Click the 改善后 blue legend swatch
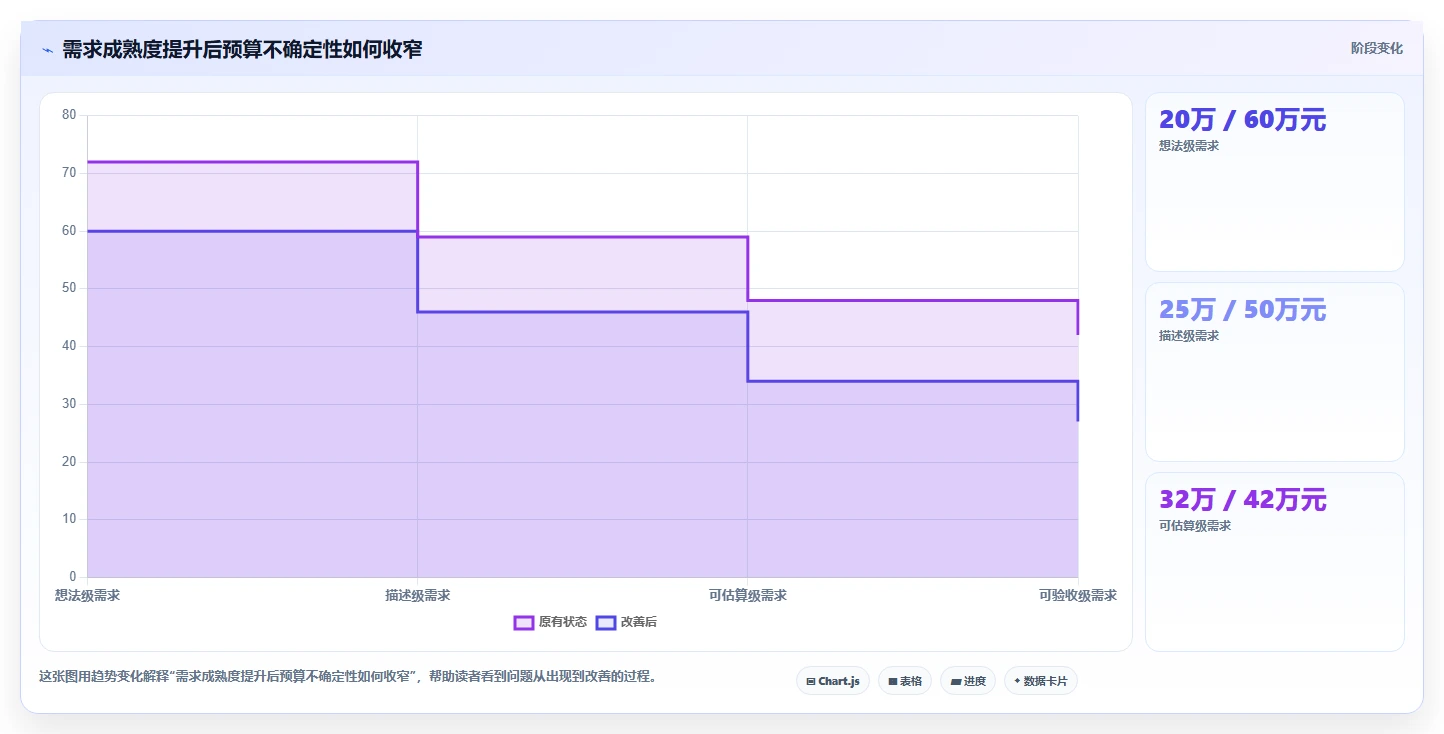Image resolution: width=1444 pixels, height=734 pixels. tap(606, 622)
